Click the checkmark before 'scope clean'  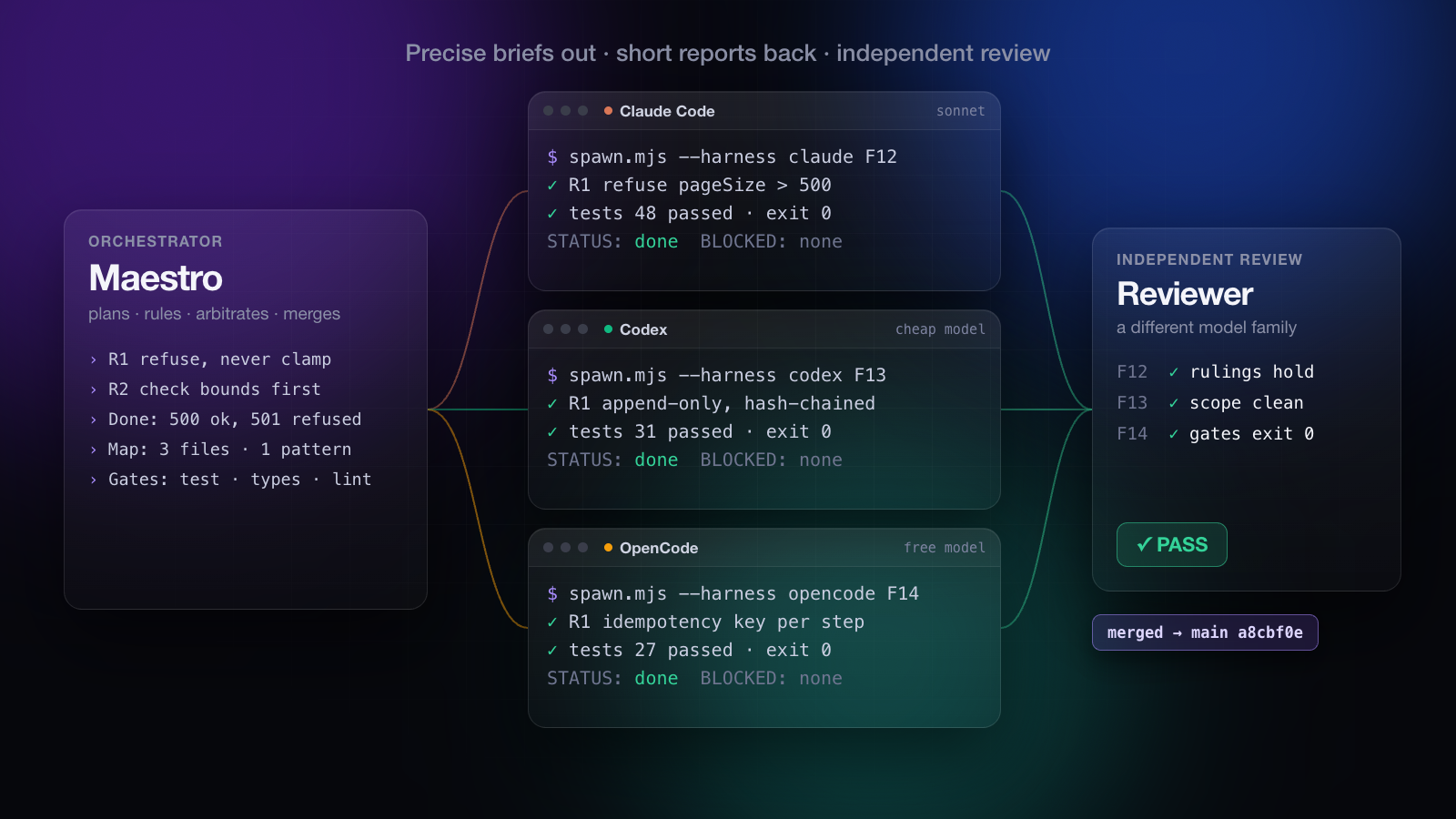coord(1174,403)
